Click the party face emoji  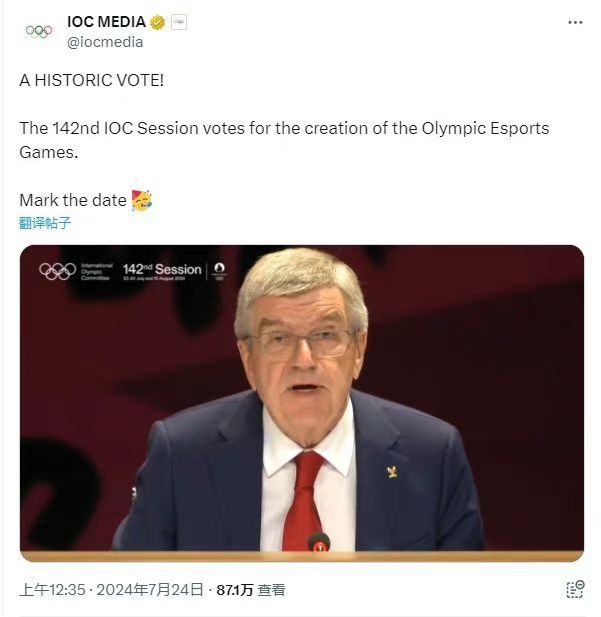[142, 200]
